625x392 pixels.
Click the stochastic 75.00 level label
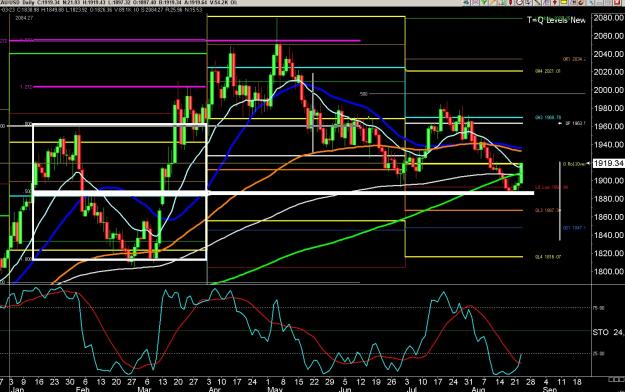[x=599, y=308]
